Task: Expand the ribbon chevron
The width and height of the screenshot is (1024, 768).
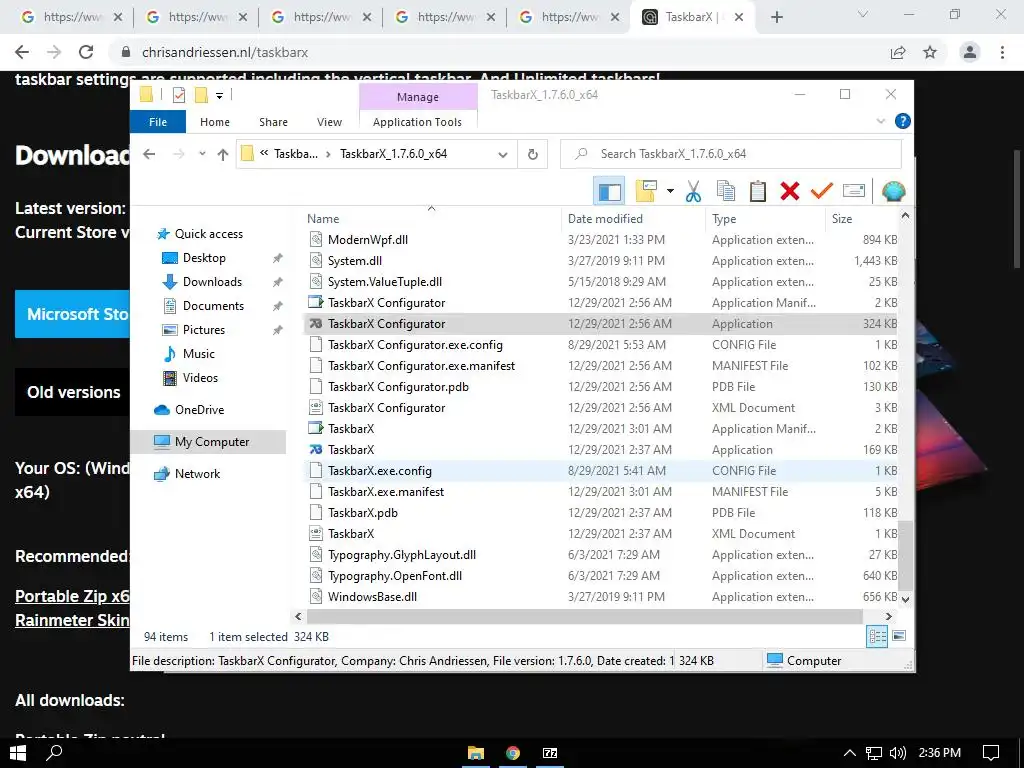Action: coord(880,121)
